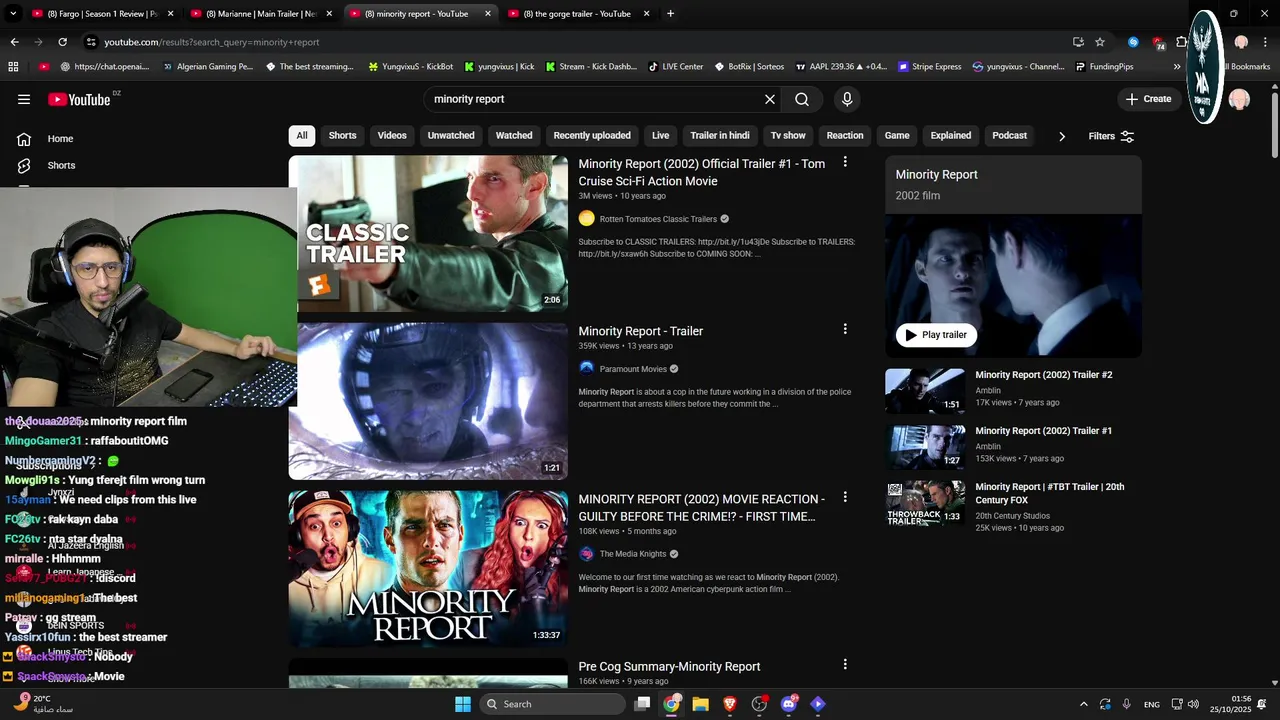Close the minority report browser tab
This screenshot has height=720, width=1280.
(x=488, y=13)
